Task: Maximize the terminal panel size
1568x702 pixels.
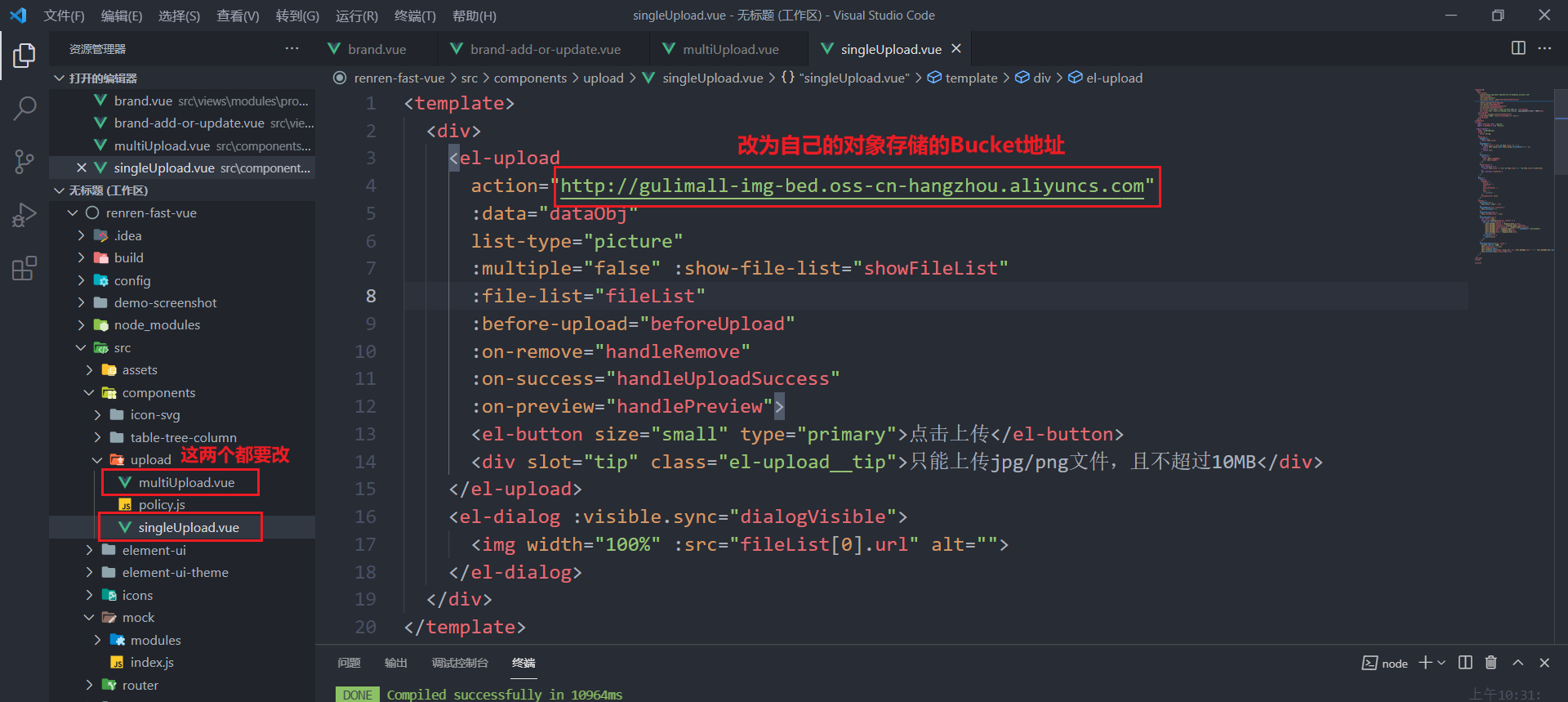Action: 1518,663
